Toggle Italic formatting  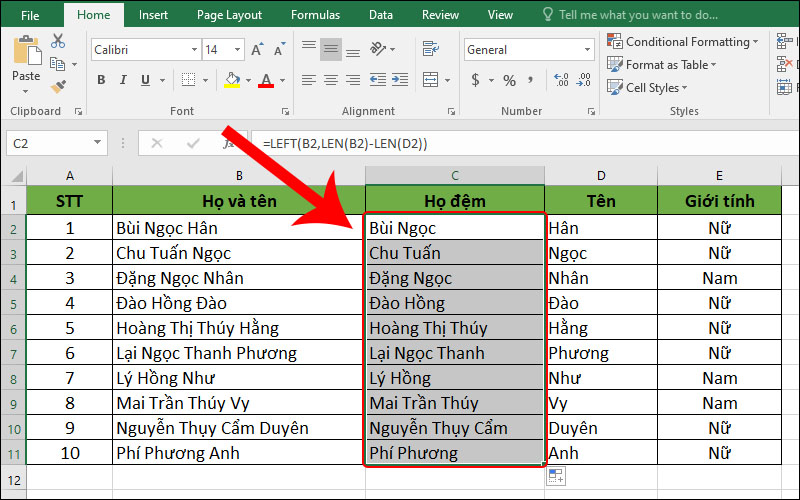[123, 80]
